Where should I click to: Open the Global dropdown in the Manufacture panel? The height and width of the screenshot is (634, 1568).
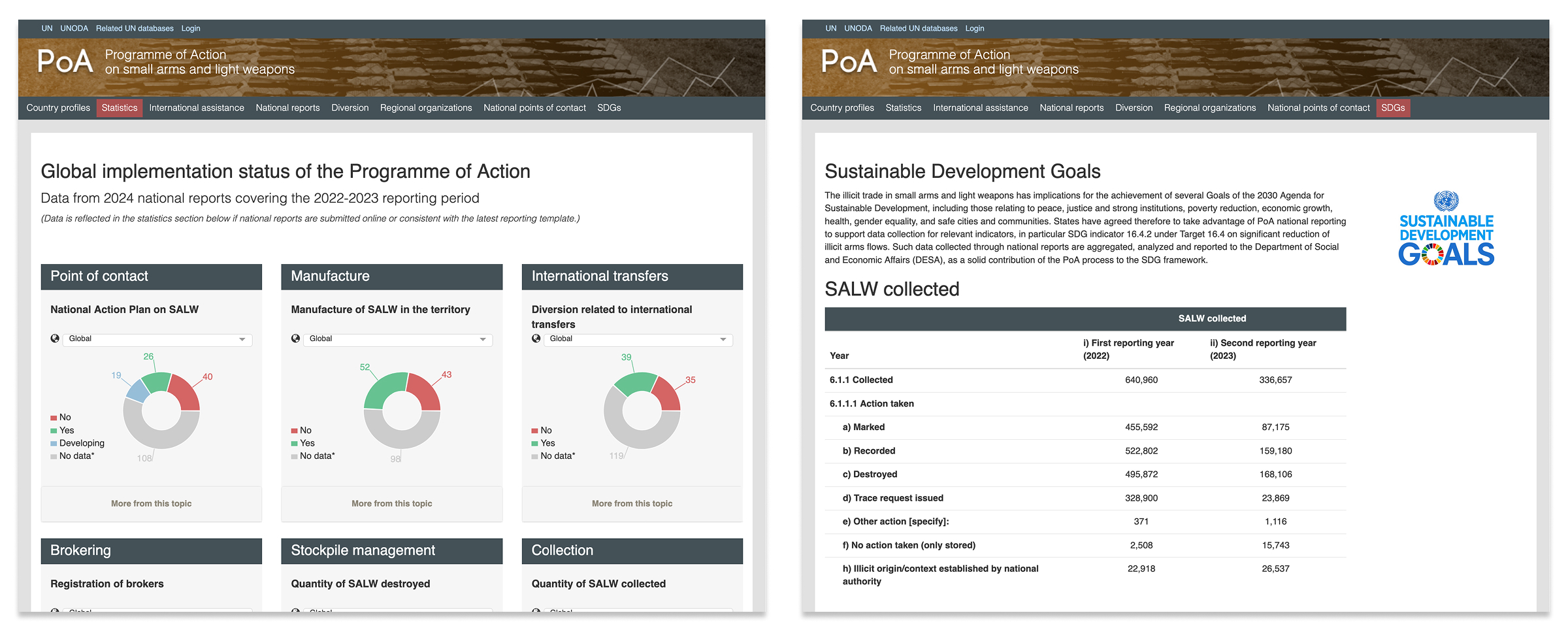pos(397,339)
